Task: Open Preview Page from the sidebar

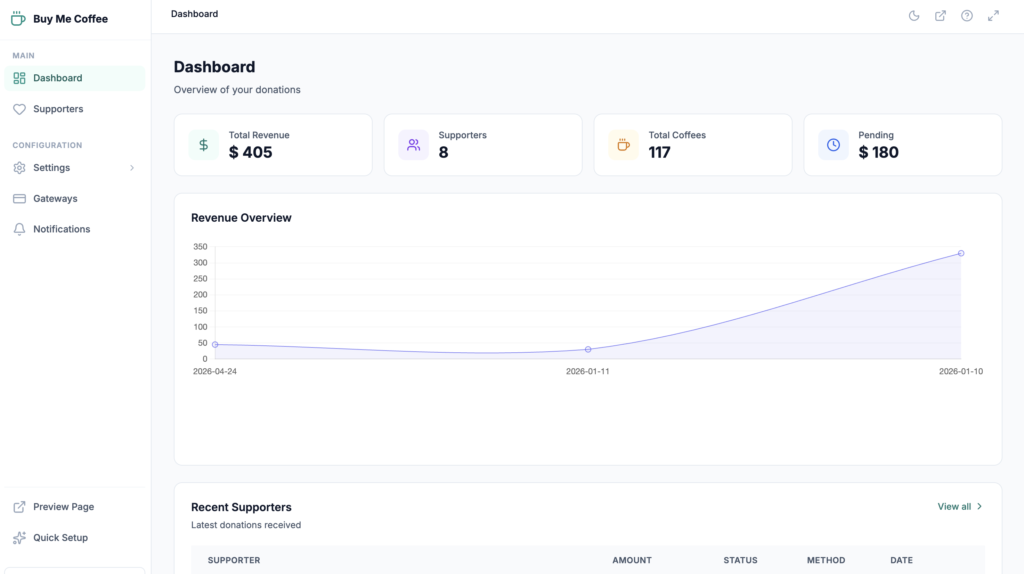Action: point(63,507)
